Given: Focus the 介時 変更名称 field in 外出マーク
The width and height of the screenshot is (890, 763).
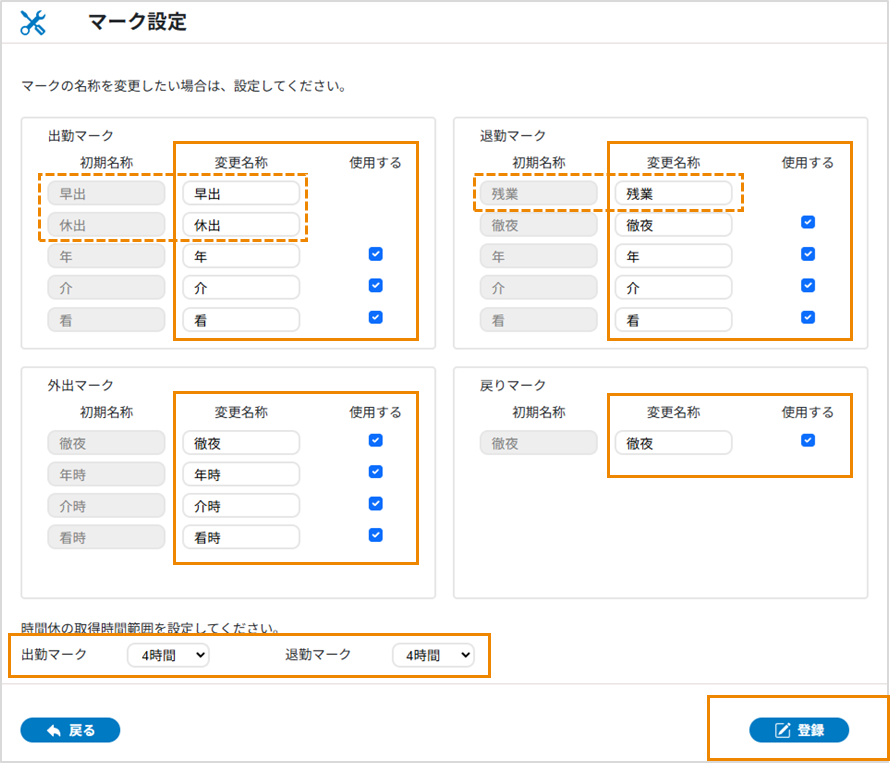Looking at the screenshot, I should pyautogui.click(x=241, y=506).
